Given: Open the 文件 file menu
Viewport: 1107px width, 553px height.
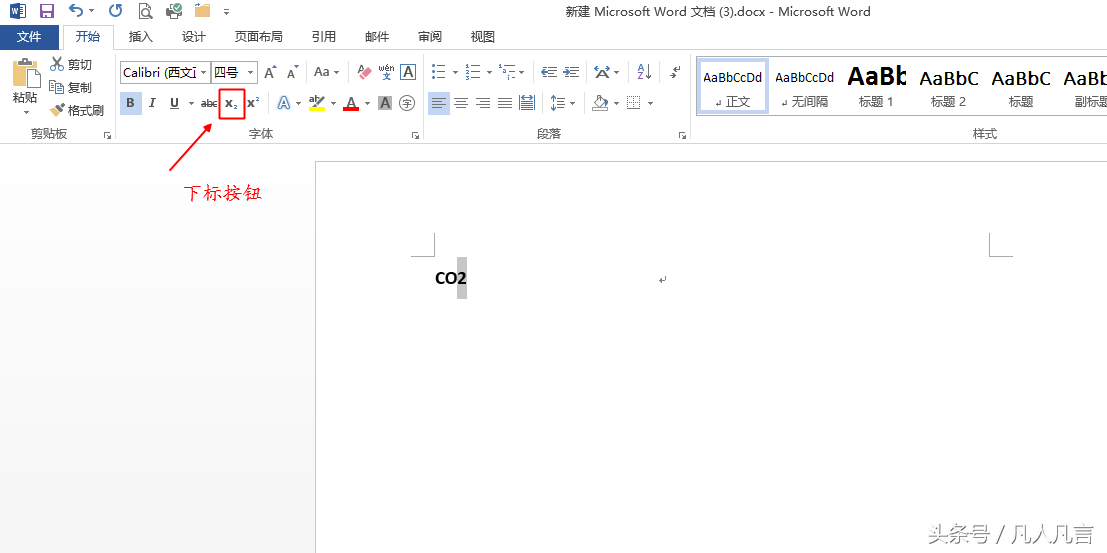Looking at the screenshot, I should tap(29, 37).
